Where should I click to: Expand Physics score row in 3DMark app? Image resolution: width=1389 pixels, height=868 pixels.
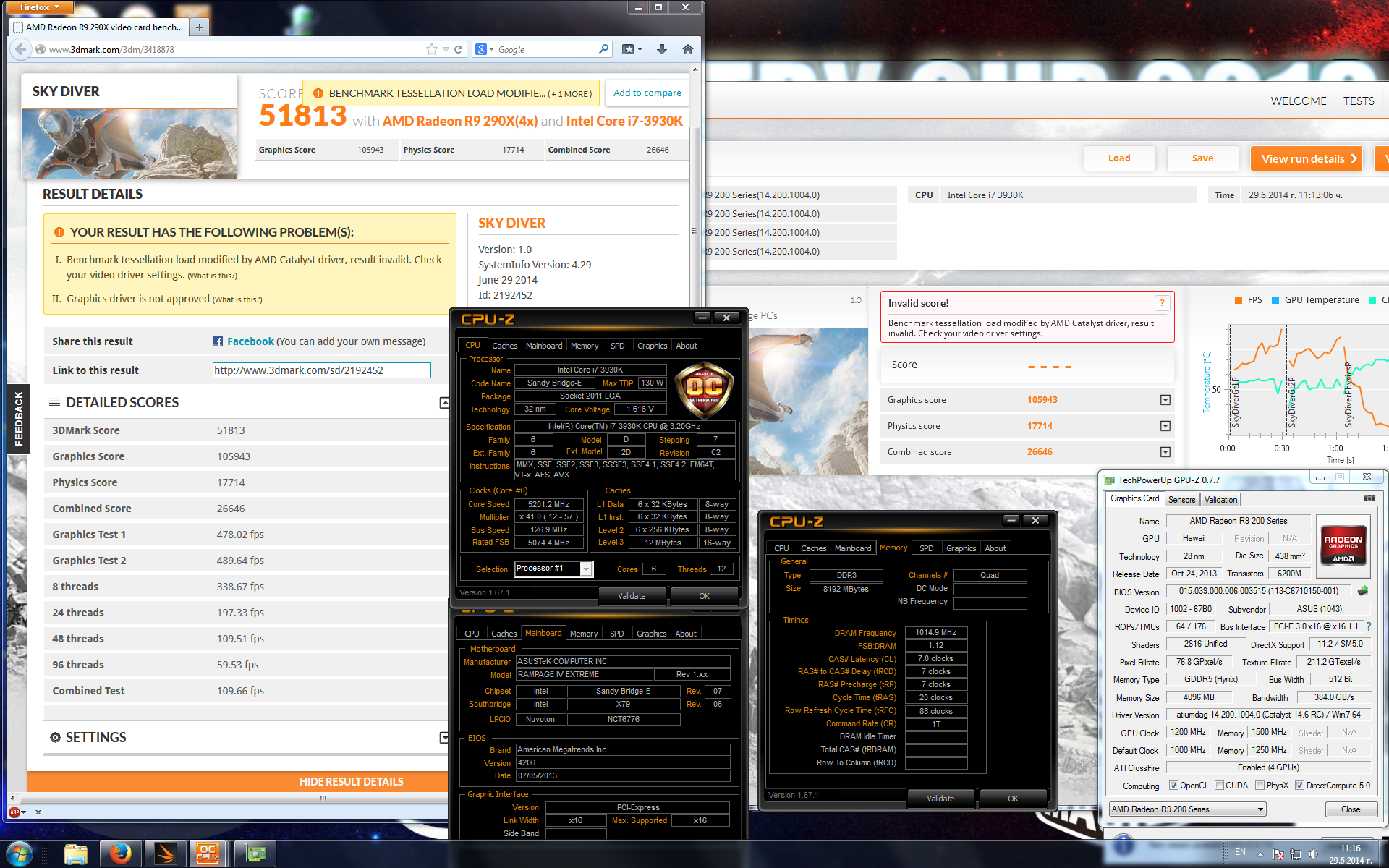[x=1165, y=426]
